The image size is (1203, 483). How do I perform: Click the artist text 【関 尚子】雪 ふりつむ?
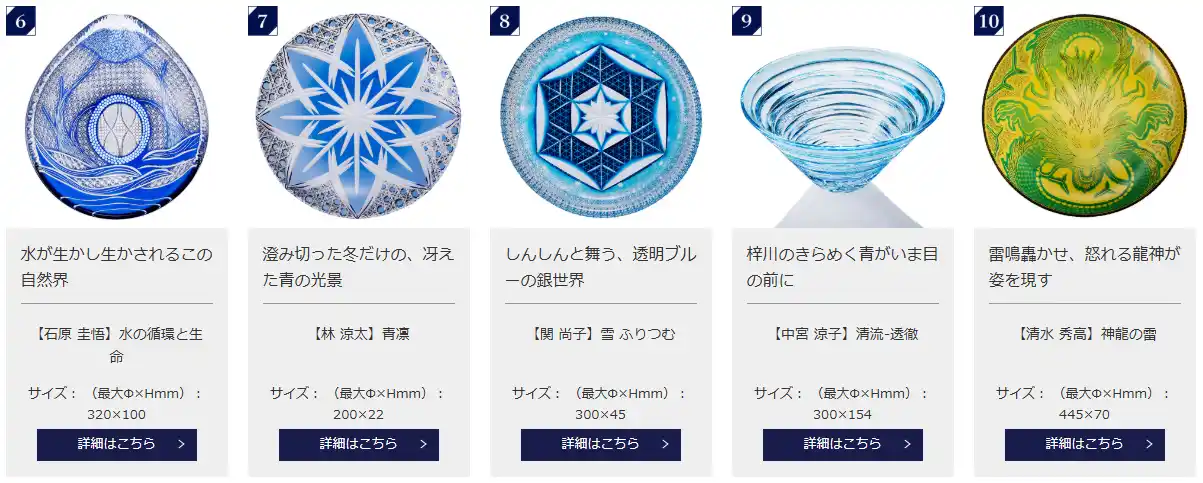pos(601,334)
